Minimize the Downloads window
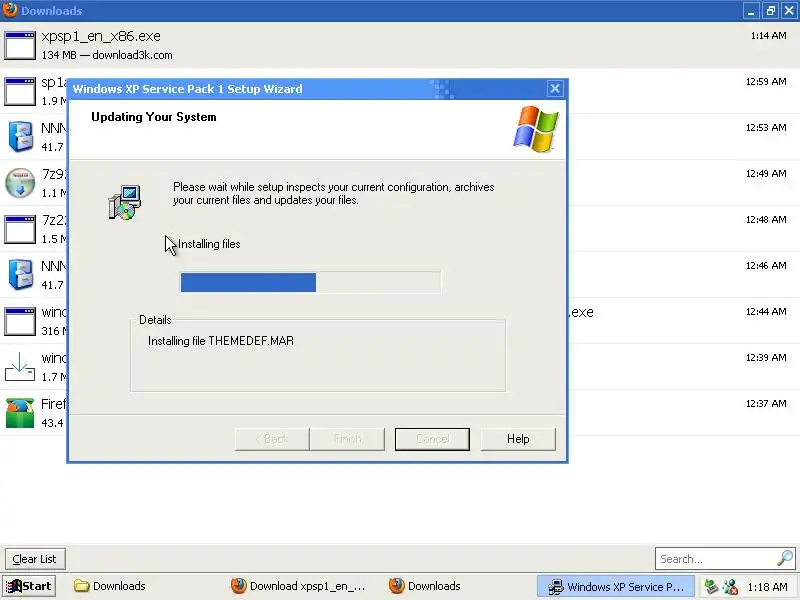 tap(751, 11)
